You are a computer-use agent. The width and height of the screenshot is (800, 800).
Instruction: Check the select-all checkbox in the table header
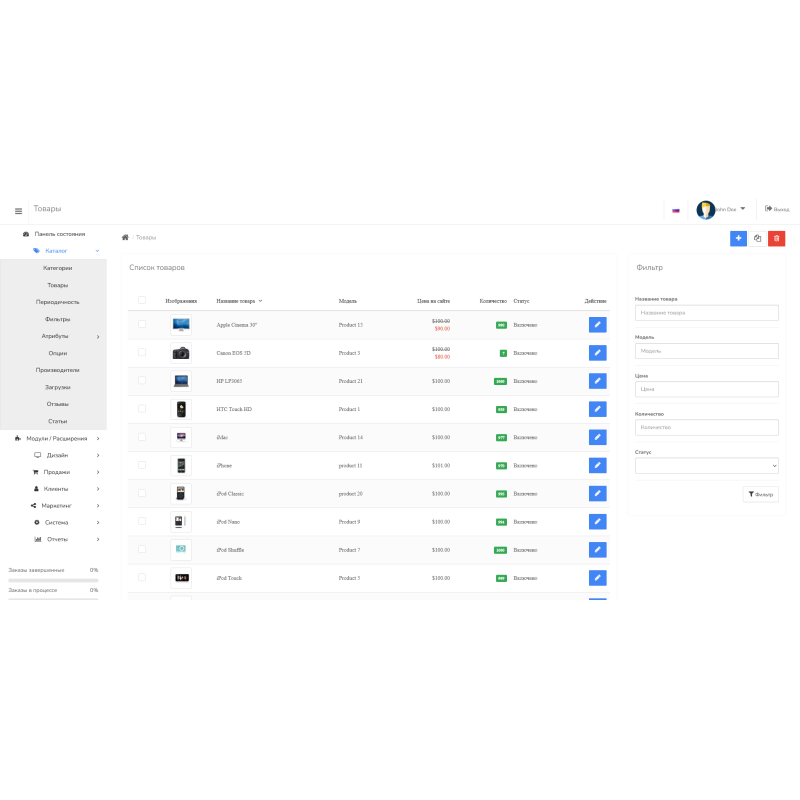(x=141, y=299)
